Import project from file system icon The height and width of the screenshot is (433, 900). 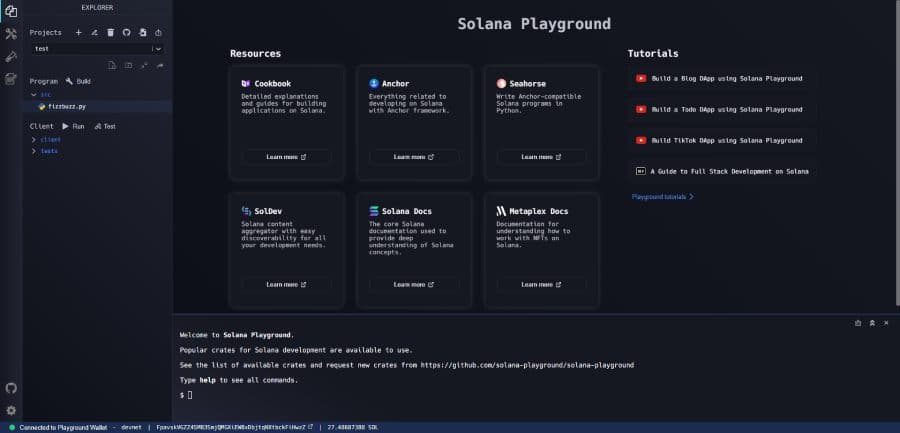pyautogui.click(x=142, y=33)
